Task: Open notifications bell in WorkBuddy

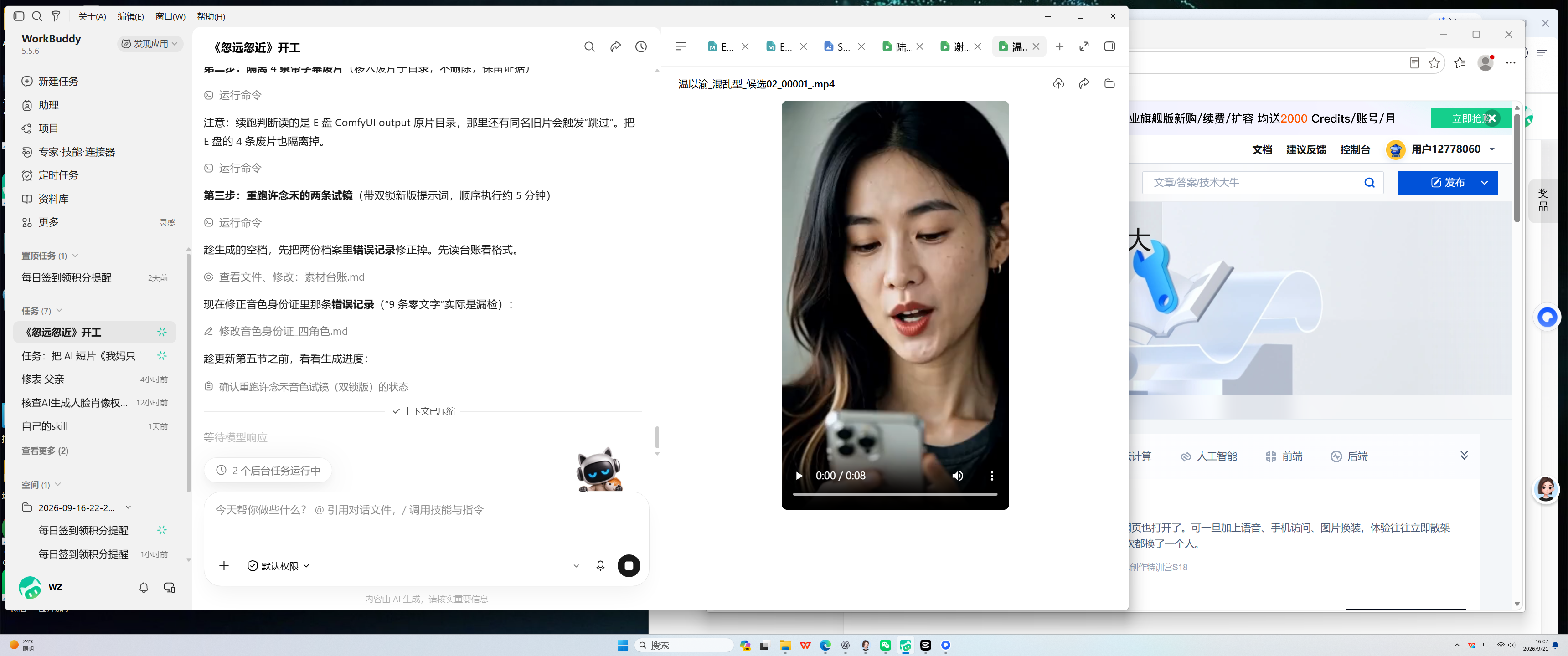Action: click(144, 588)
